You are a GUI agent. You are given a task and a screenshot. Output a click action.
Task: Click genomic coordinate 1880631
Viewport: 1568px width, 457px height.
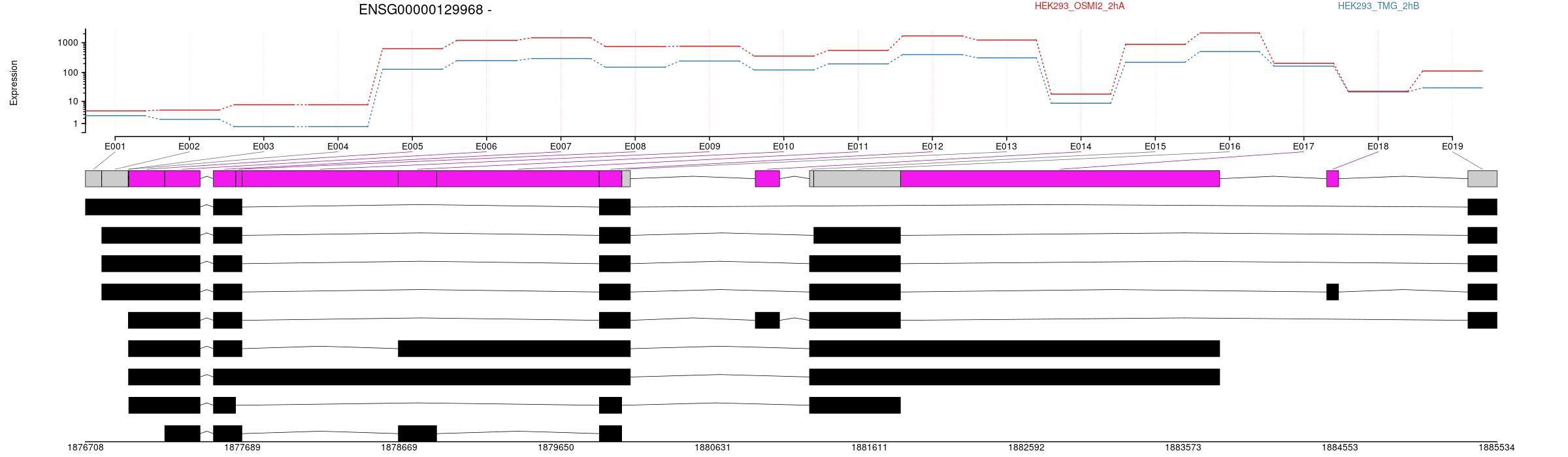[713, 448]
